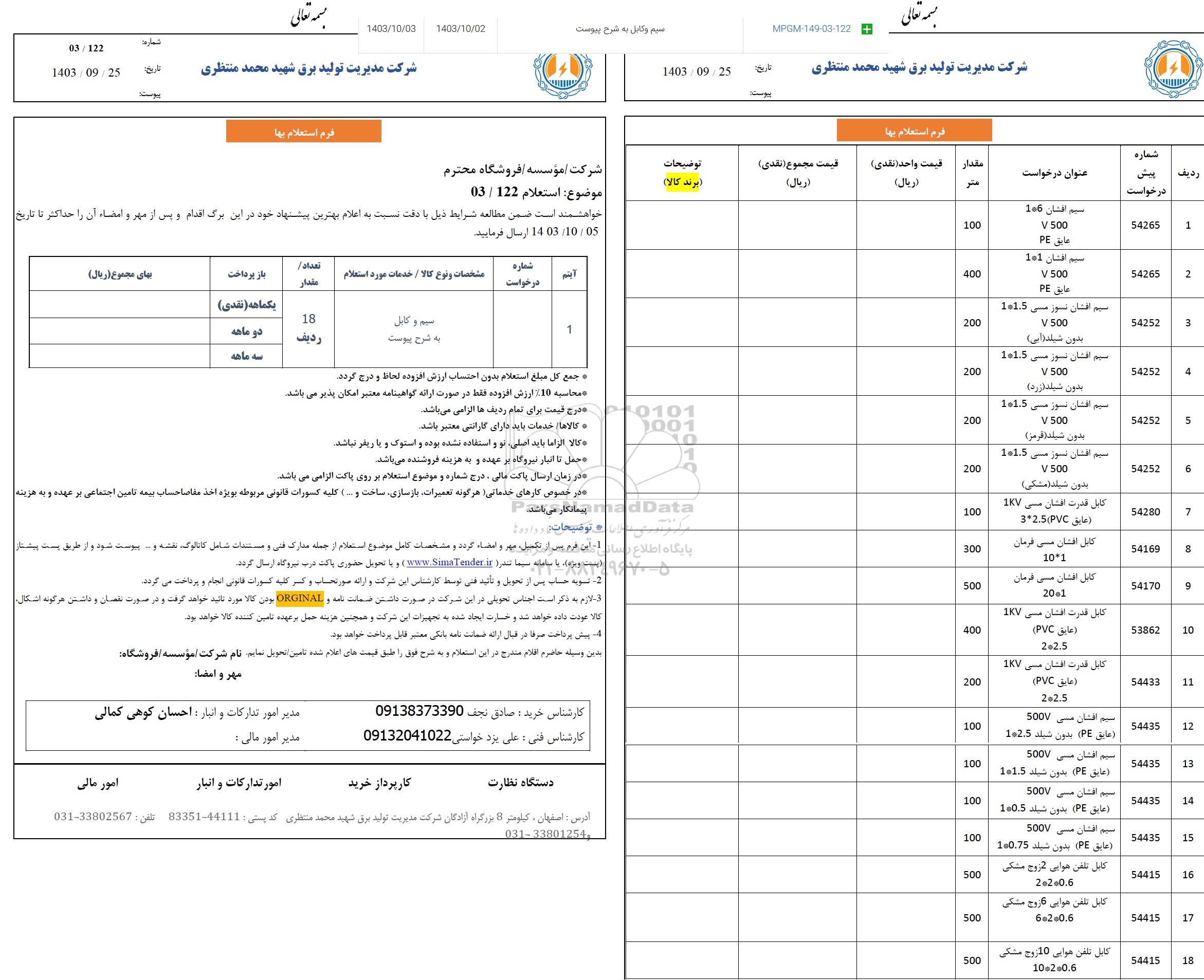Screen dimensions: 1204x980
Task: Select phone number 09138373390
Action: click(x=419, y=711)
